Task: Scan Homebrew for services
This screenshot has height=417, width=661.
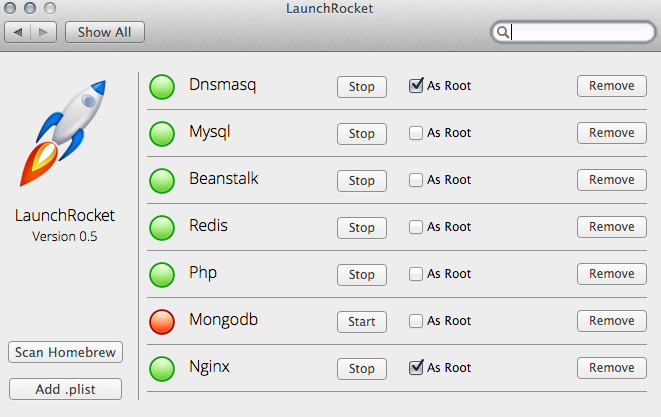Action: coord(66,352)
